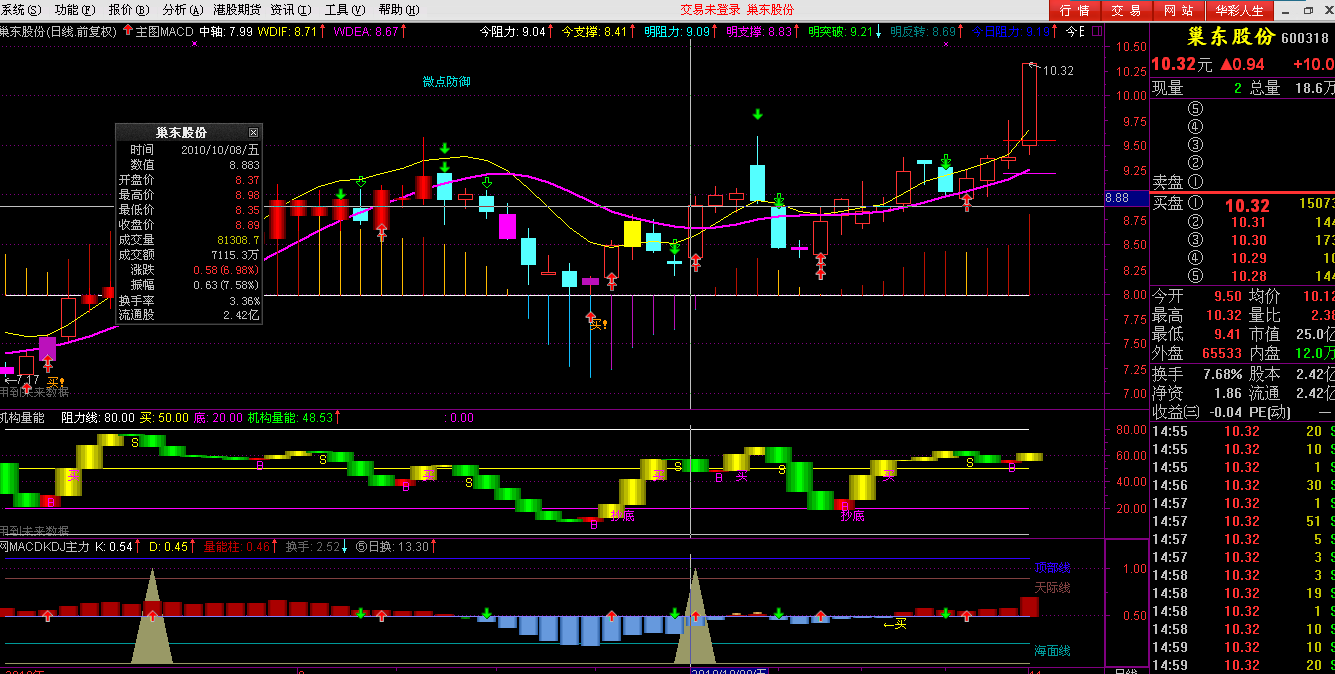1335x674 pixels.
Task: Open the 网站 button
Action: click(1179, 10)
